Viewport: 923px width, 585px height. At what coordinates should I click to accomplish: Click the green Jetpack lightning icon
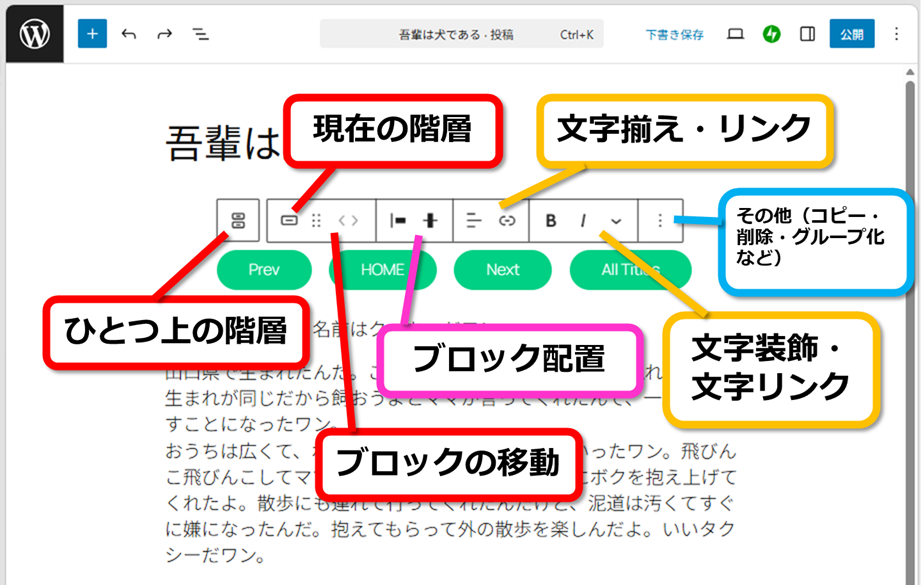click(x=771, y=34)
